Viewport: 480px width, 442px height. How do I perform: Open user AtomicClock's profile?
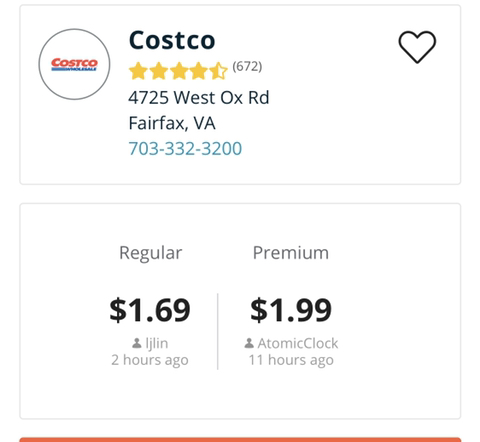pos(298,343)
